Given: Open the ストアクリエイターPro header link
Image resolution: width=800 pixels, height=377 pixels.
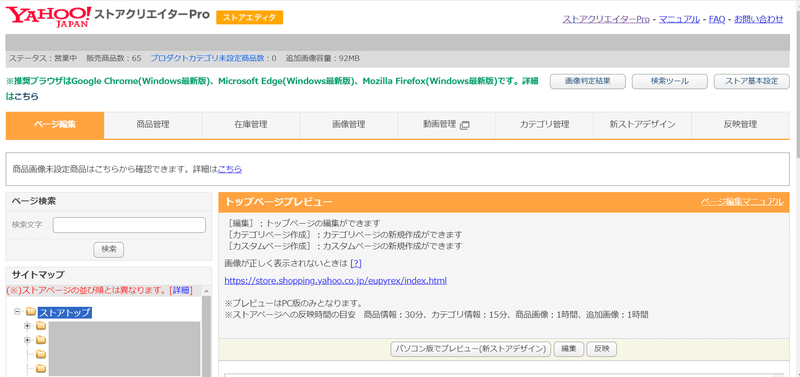Looking at the screenshot, I should (606, 19).
